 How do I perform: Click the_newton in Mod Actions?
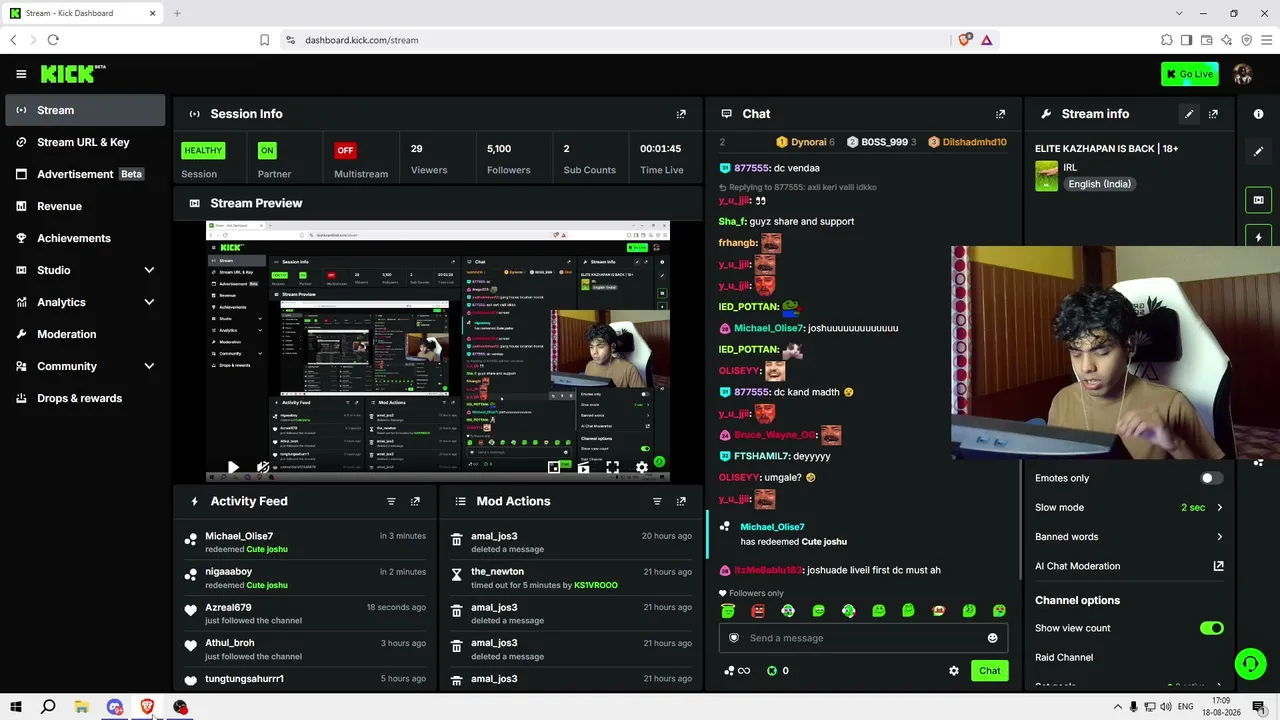click(497, 572)
